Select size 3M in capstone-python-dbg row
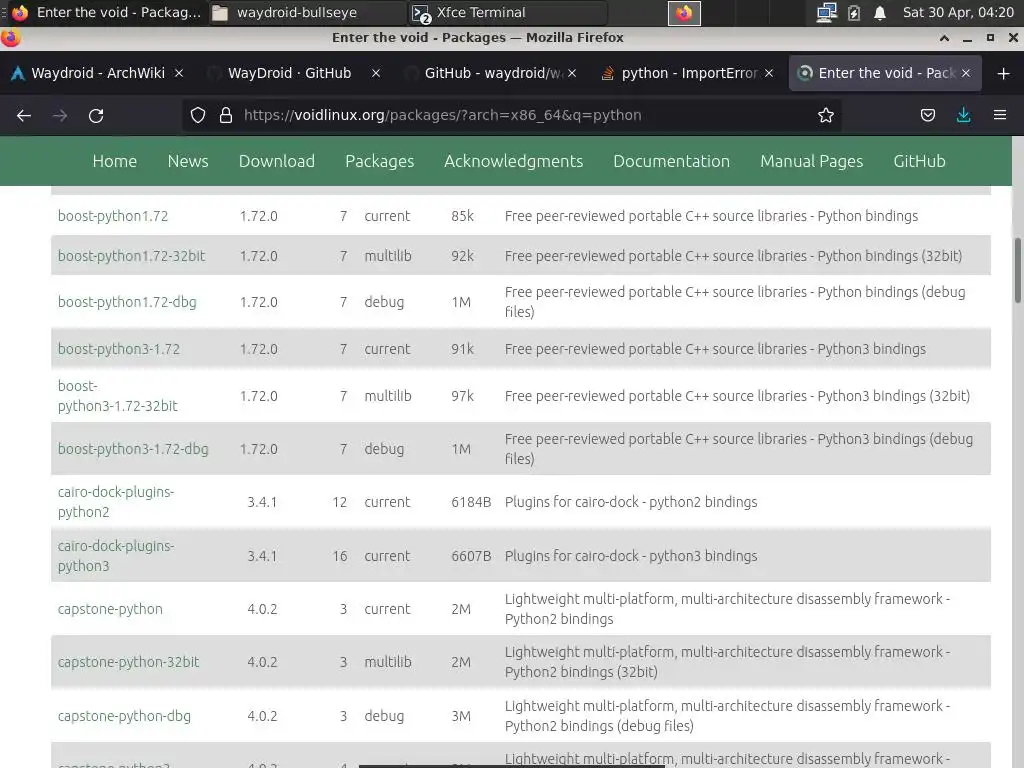Image resolution: width=1024 pixels, height=768 pixels. [461, 716]
